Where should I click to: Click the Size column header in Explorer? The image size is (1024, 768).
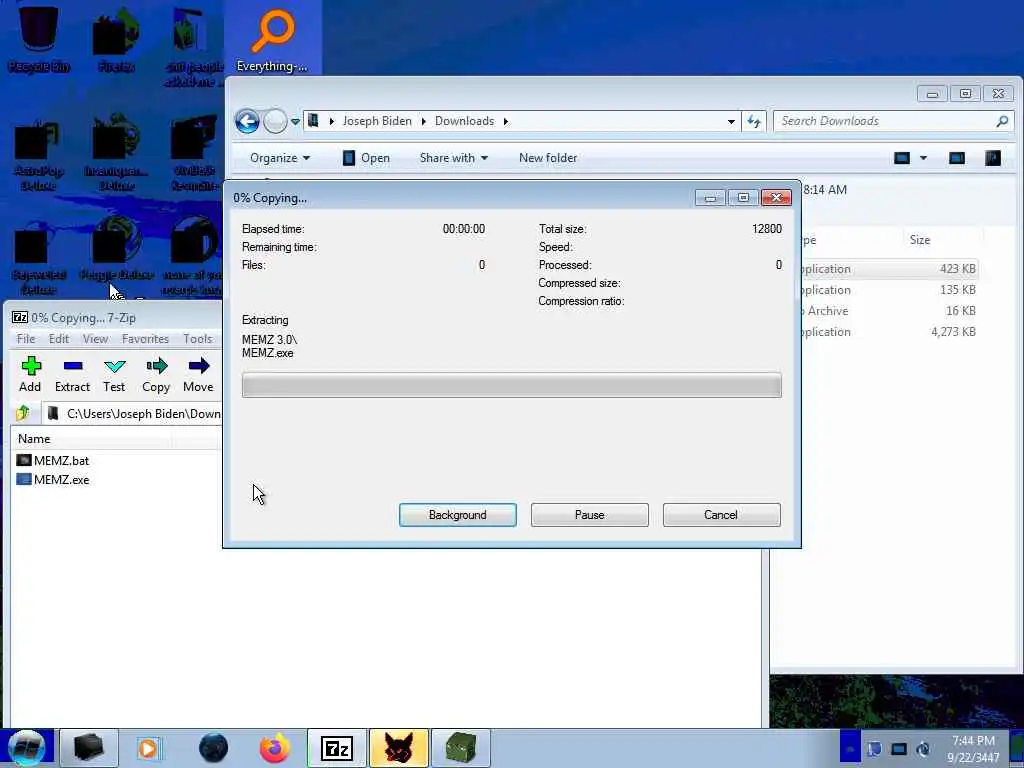click(x=920, y=240)
